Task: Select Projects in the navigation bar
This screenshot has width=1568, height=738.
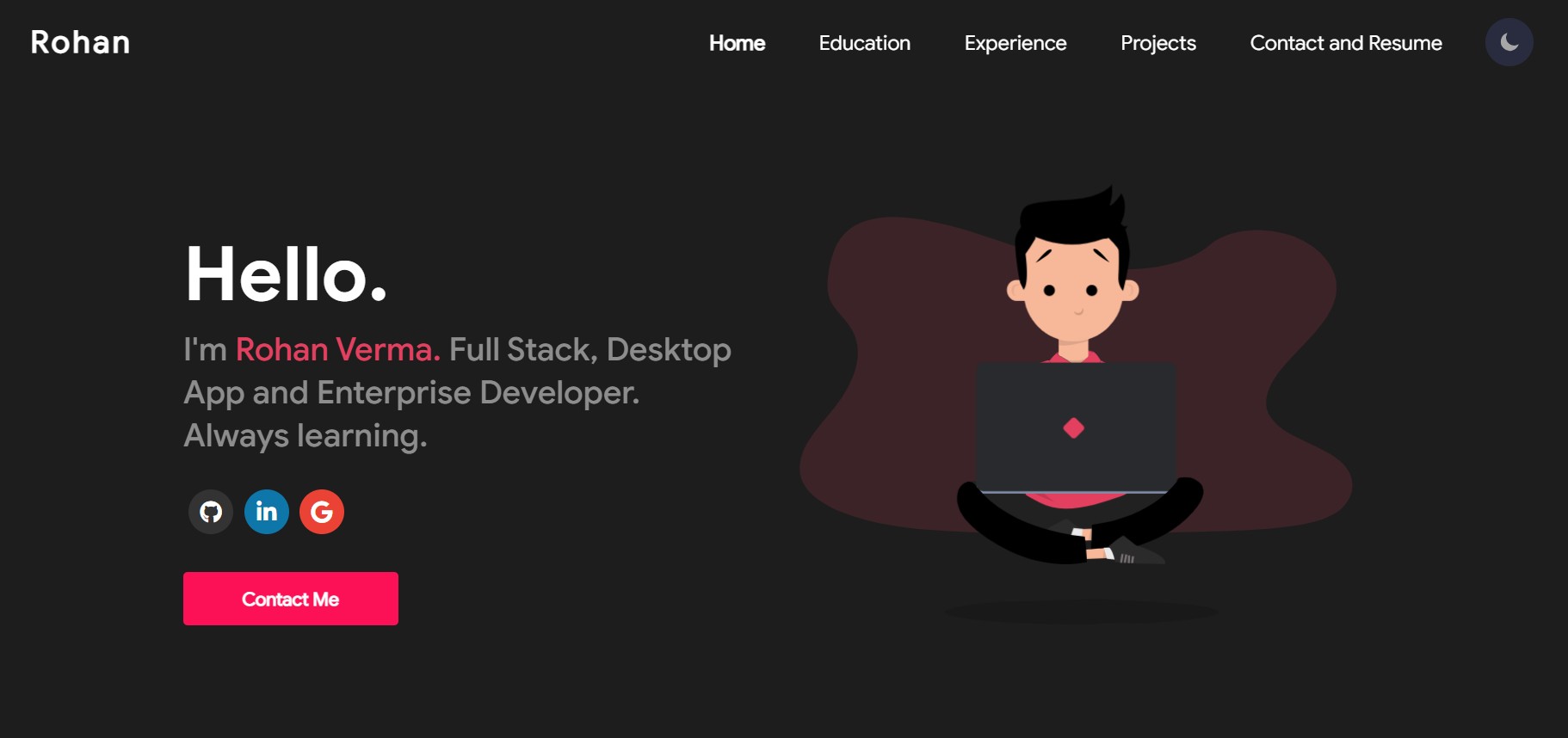Action: tap(1157, 43)
